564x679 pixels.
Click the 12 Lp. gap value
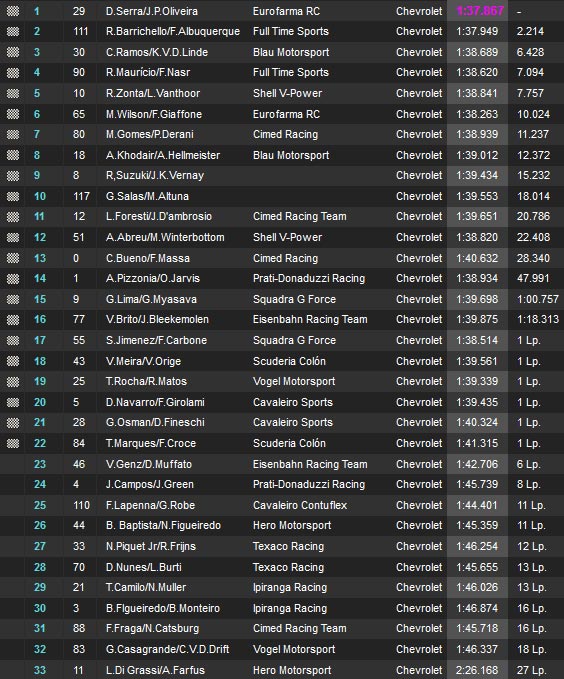(x=531, y=546)
